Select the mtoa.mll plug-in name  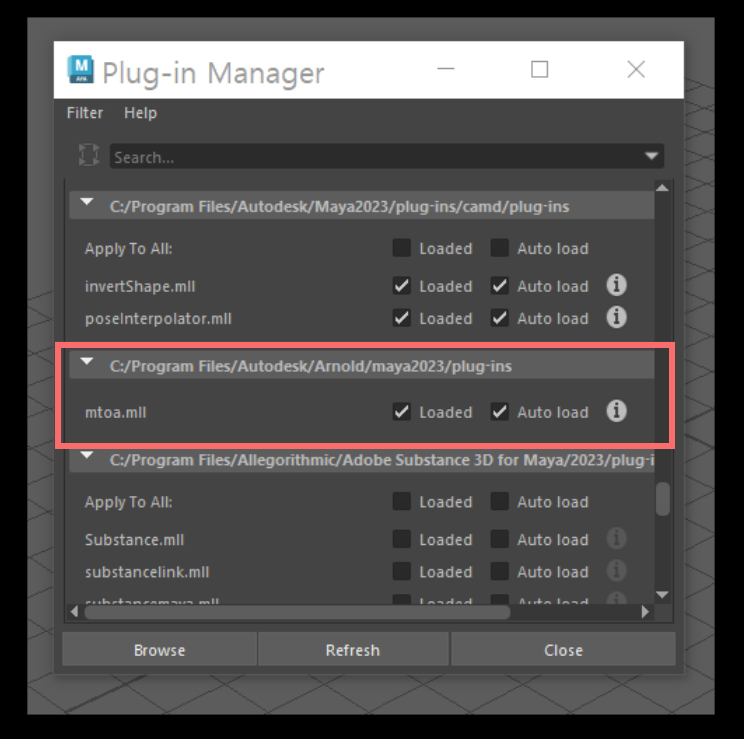[116, 412]
